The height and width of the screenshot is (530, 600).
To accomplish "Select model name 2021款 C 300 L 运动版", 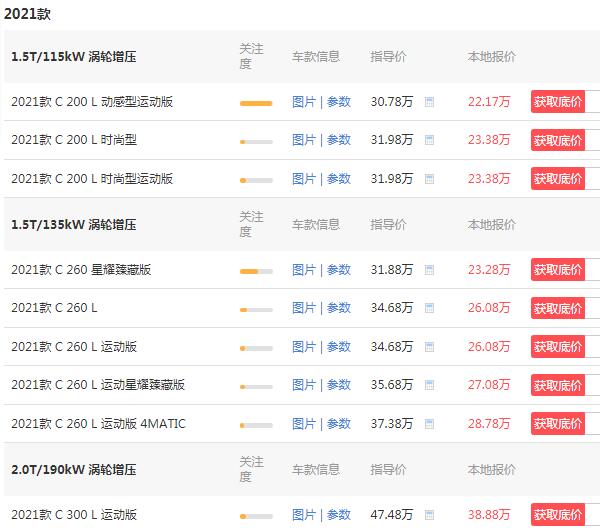I will click(x=74, y=515).
